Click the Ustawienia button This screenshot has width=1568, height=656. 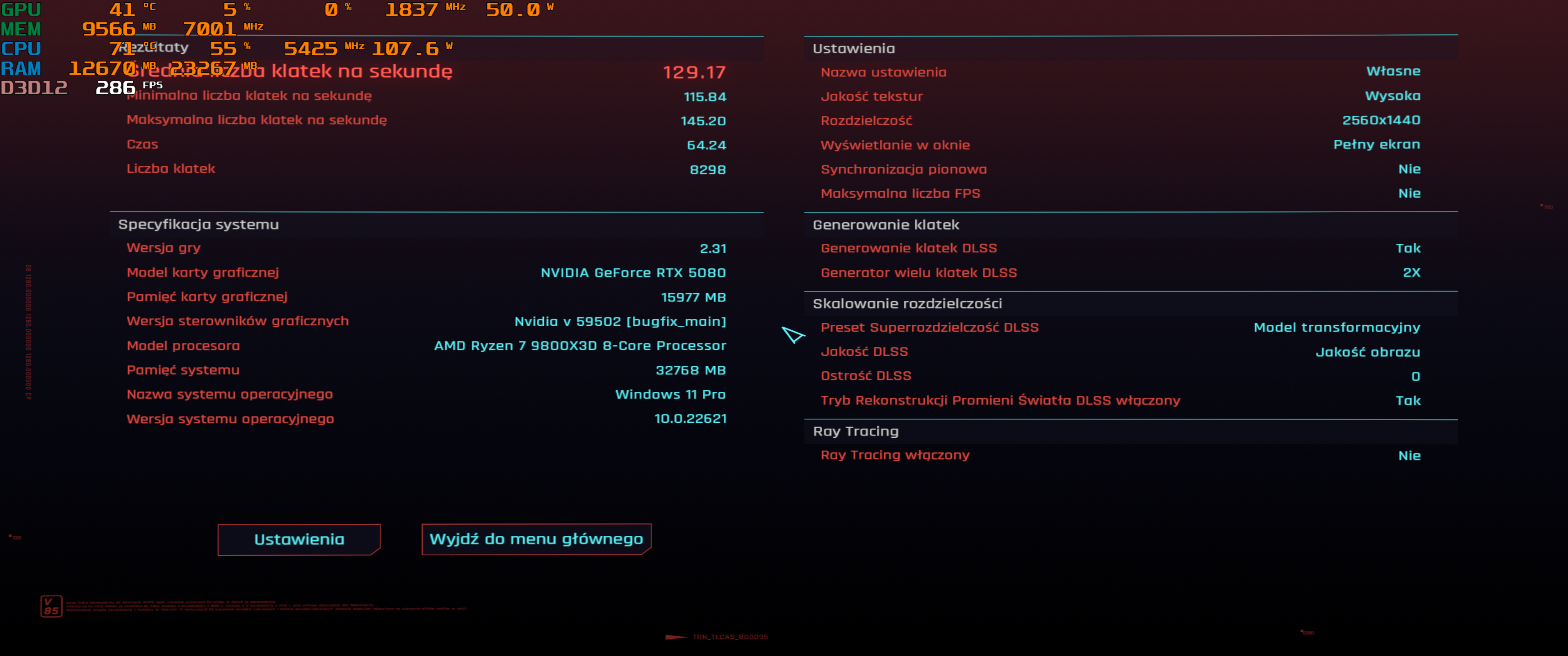pyautogui.click(x=299, y=539)
